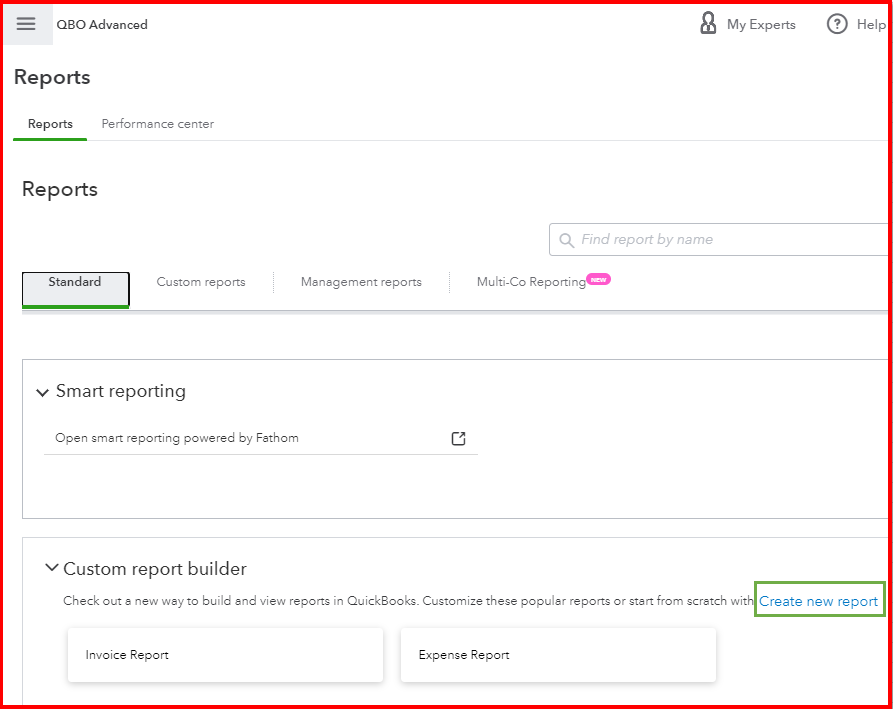Click the Find report by name field

tap(680, 239)
